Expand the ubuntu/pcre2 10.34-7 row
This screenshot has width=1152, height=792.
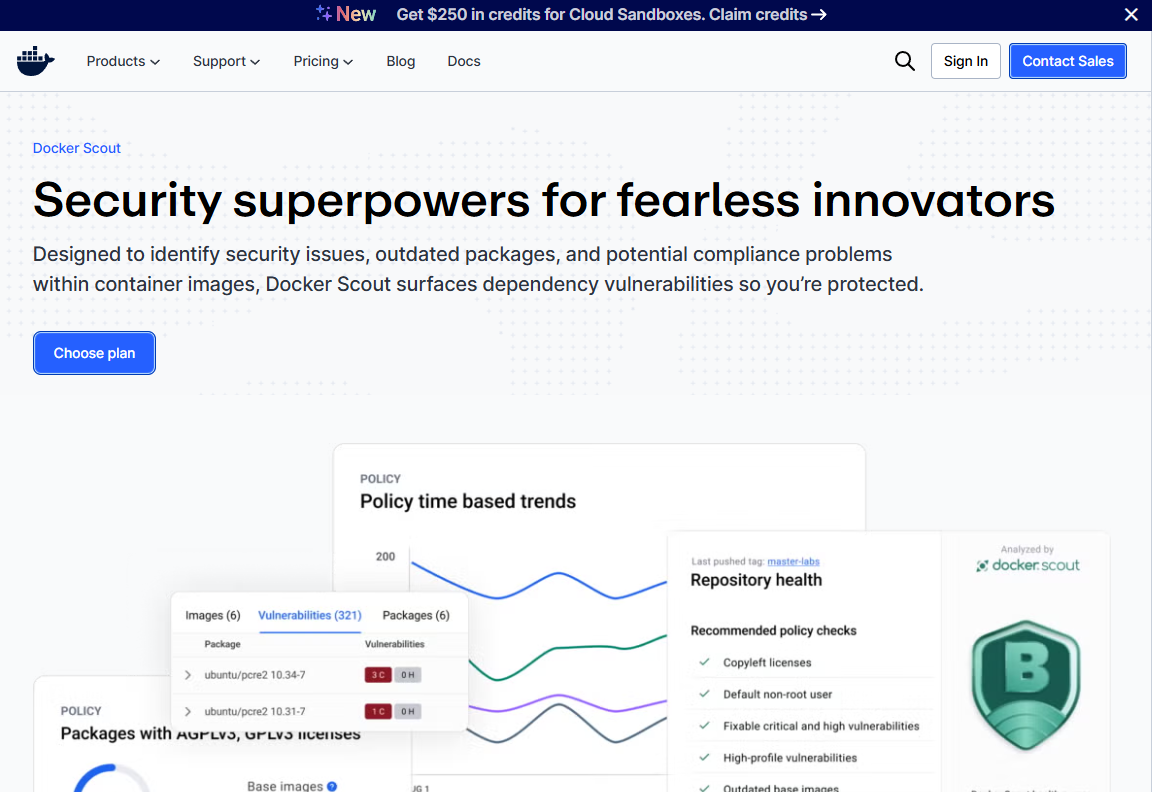click(x=188, y=674)
